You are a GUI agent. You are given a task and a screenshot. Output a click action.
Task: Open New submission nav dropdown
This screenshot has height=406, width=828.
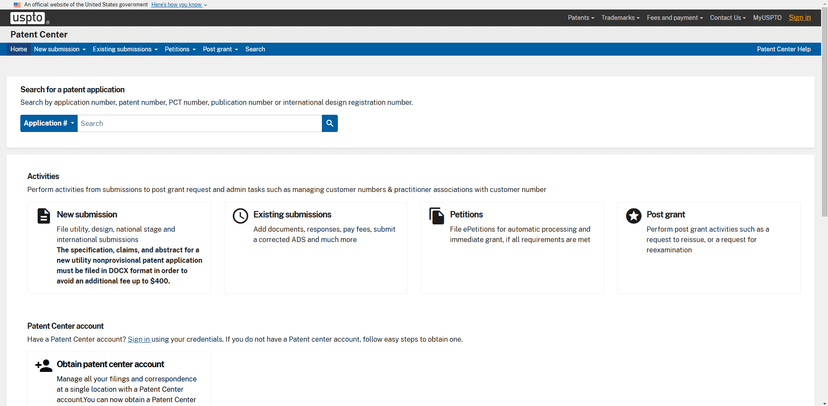tap(60, 49)
